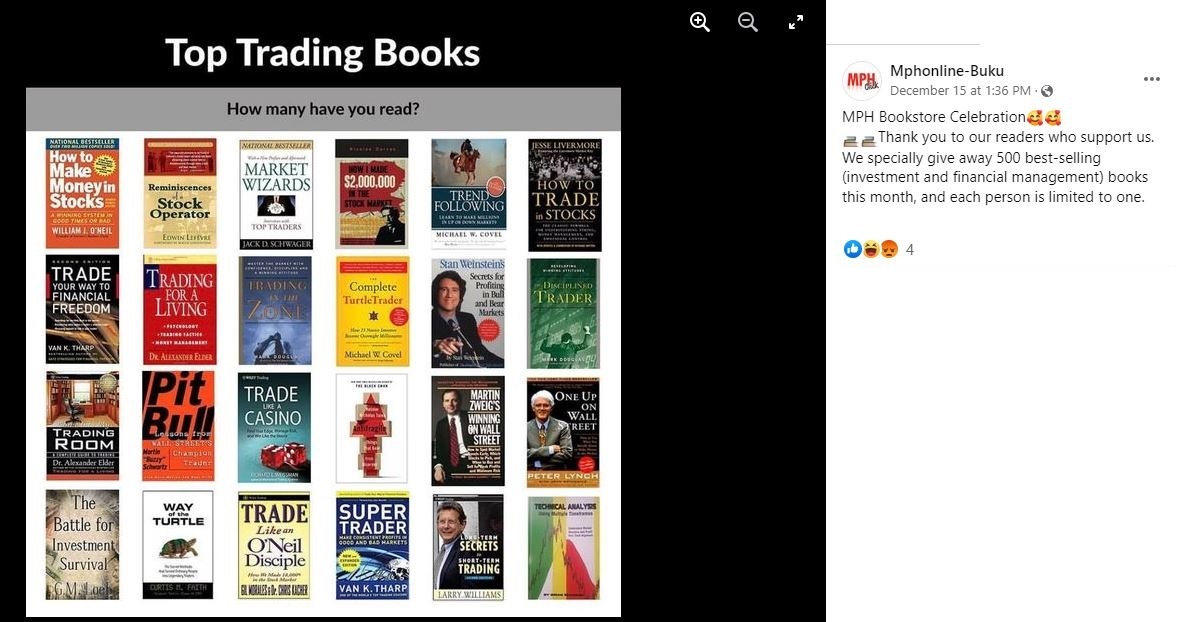Open the December 15 at 1:36 PM timestamp
The width and height of the screenshot is (1186, 622).
click(x=960, y=91)
